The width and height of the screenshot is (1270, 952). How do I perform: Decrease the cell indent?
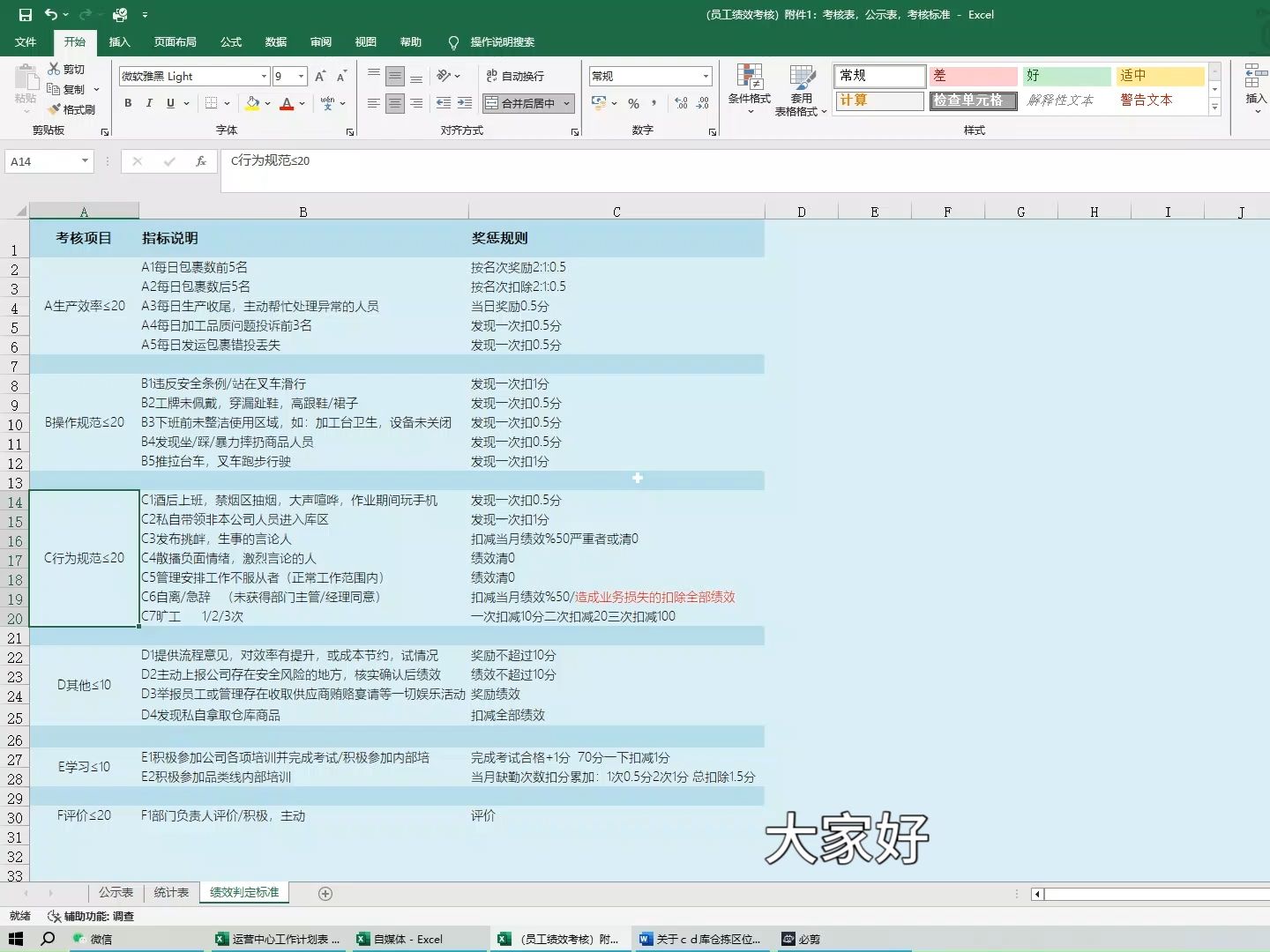tap(444, 103)
